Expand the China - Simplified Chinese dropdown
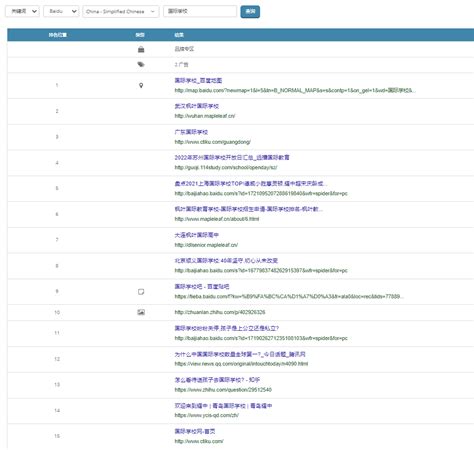474x450 pixels. 121,11
